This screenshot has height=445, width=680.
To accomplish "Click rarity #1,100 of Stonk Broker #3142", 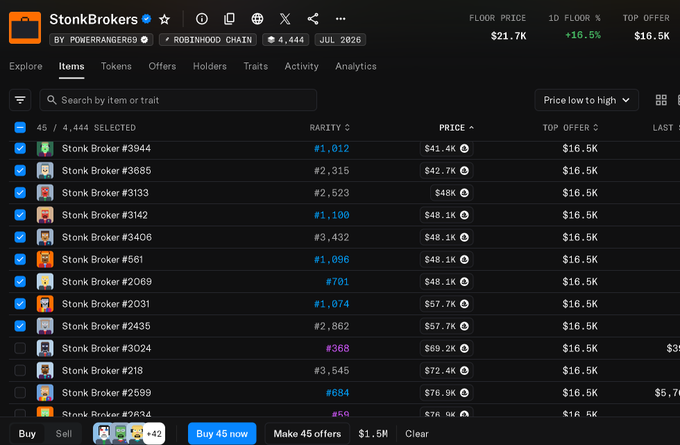I will tap(332, 215).
